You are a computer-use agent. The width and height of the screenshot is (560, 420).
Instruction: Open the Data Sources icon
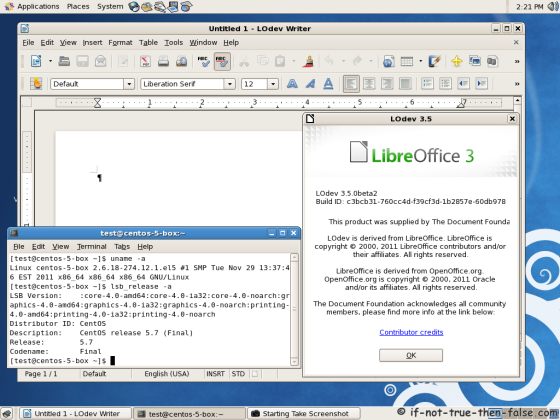(492, 61)
